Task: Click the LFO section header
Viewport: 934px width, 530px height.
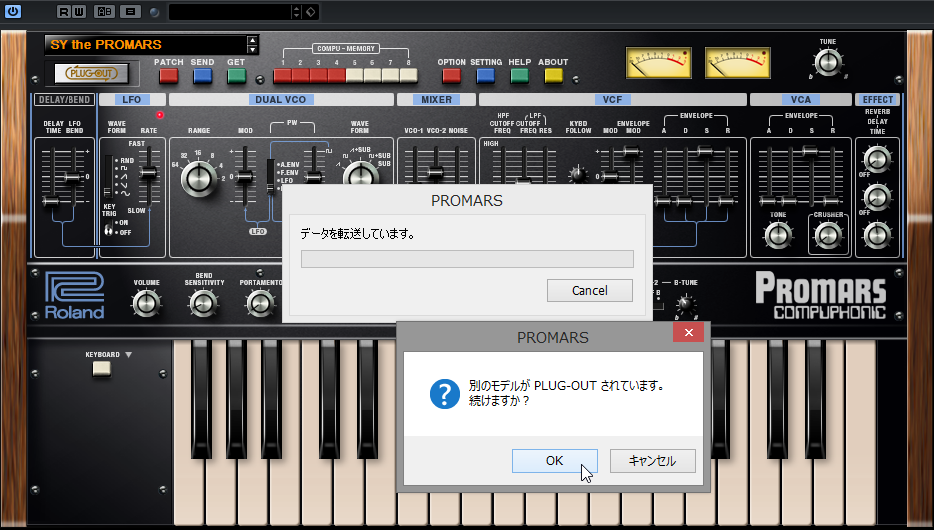Action: 132,99
